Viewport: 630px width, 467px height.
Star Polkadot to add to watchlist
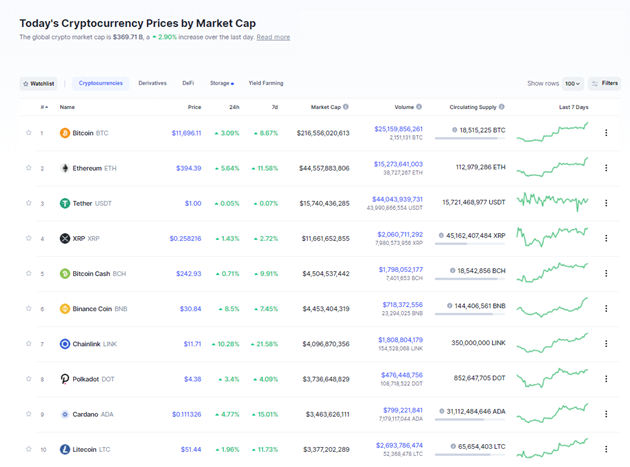click(x=29, y=379)
